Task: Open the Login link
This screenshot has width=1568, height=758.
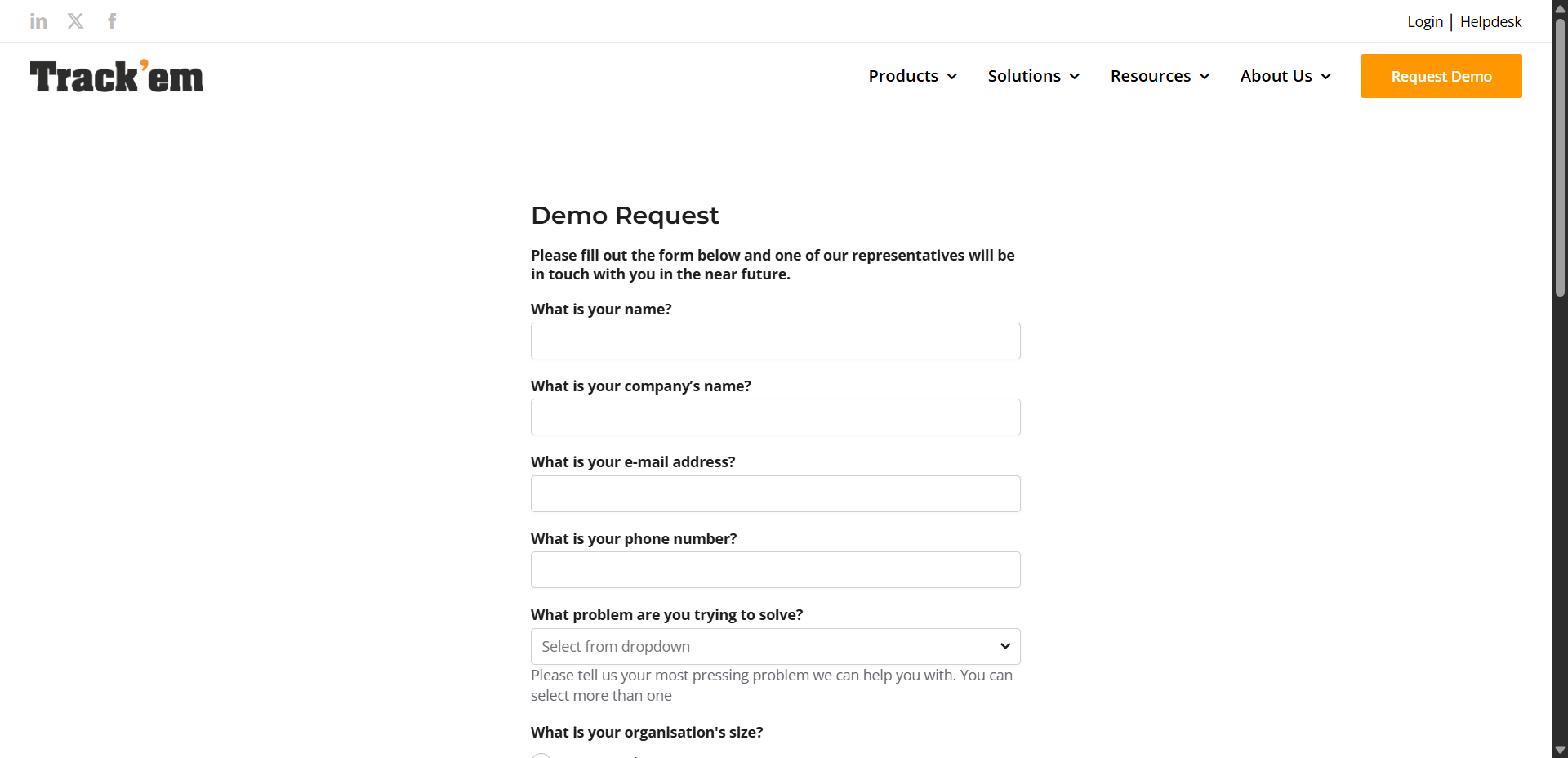Action: pos(1425,22)
